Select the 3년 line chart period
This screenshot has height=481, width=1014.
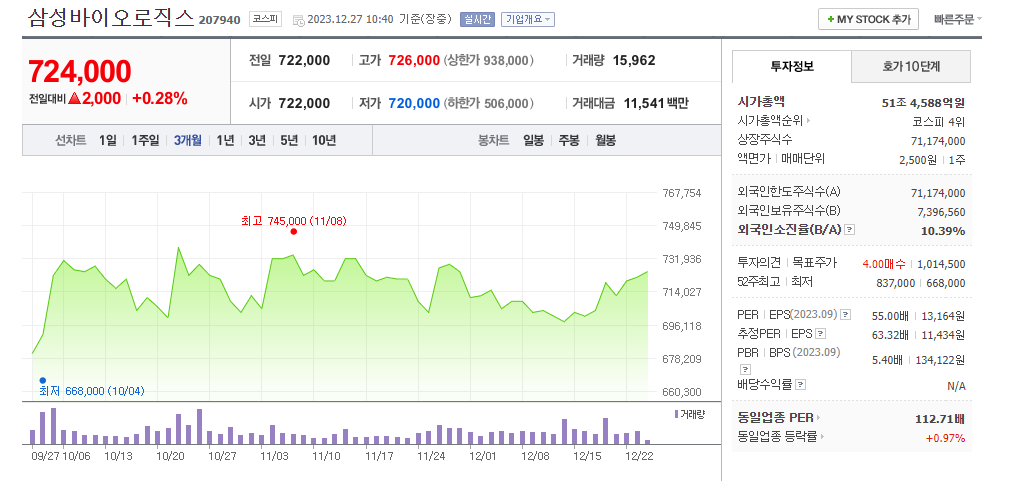(x=257, y=140)
